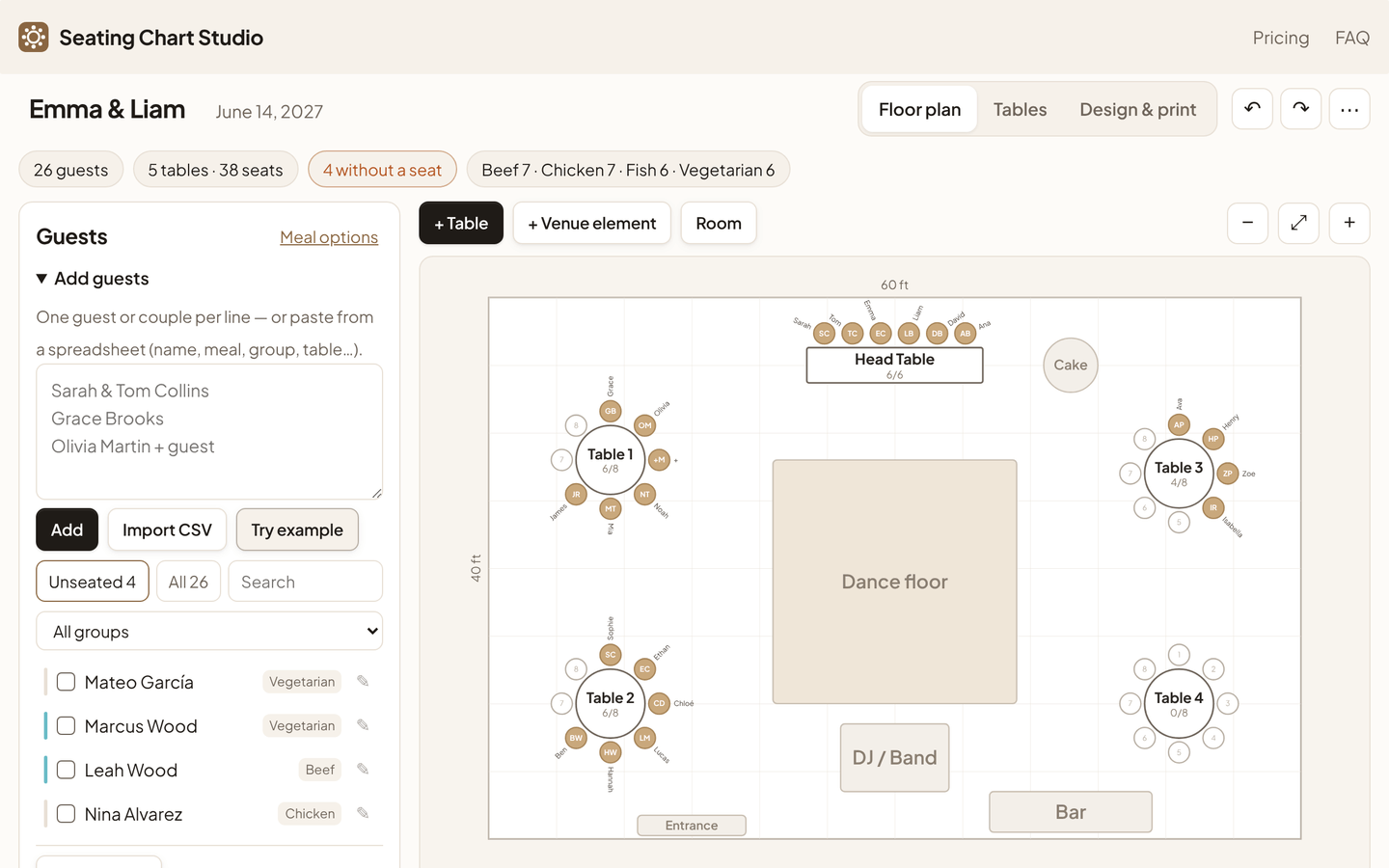Show Unseated 4 guests filter
The height and width of the screenshot is (868, 1389).
coord(93,582)
